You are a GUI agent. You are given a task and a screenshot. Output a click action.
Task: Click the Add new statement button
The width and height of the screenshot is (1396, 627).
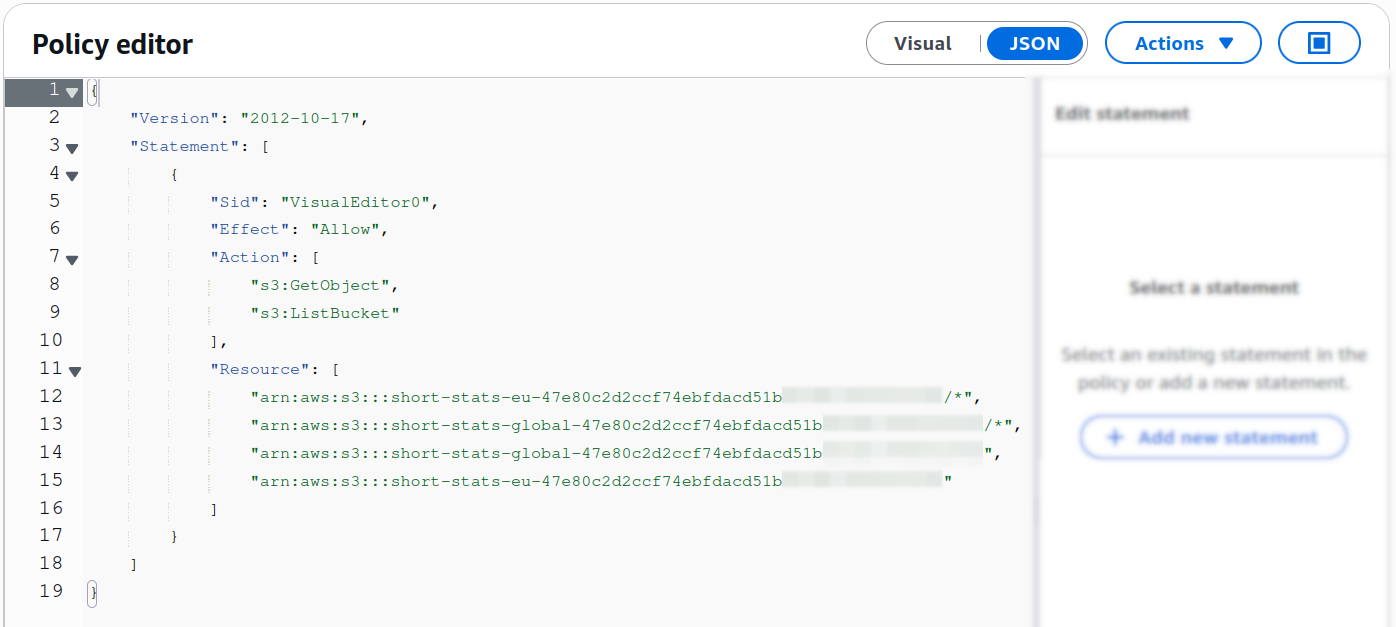coord(1213,437)
